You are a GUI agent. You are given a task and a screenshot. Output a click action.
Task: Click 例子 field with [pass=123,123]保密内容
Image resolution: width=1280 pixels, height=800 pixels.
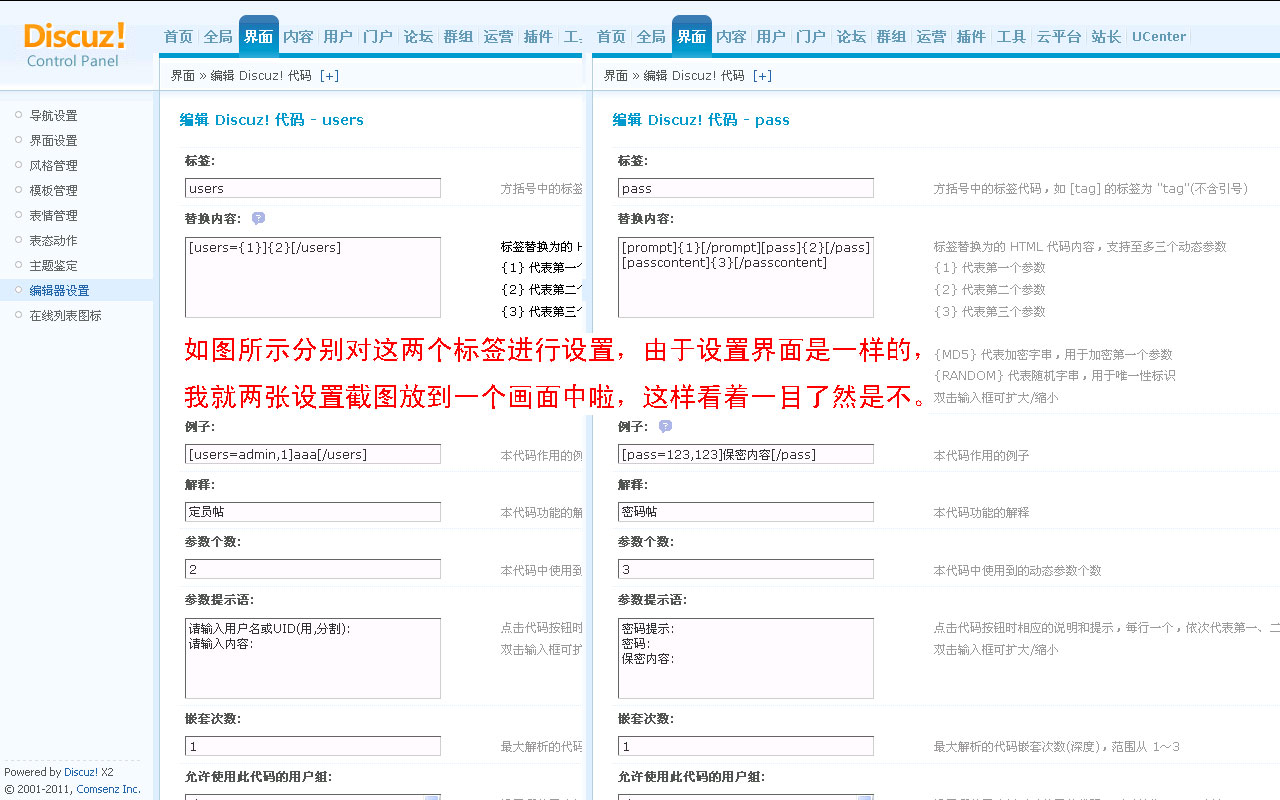(746, 454)
